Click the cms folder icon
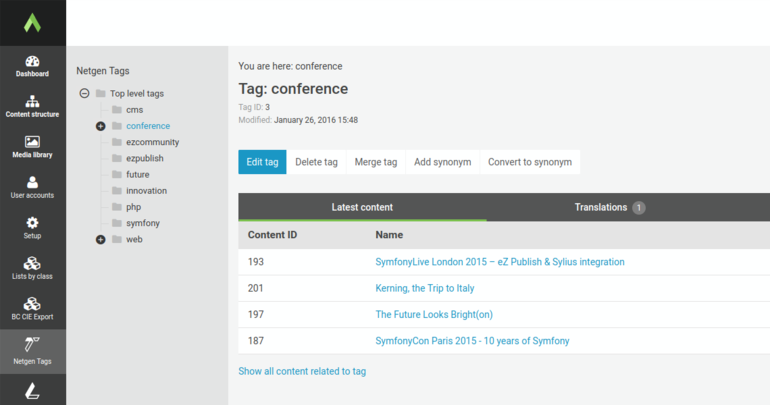The width and height of the screenshot is (770, 405). [117, 109]
